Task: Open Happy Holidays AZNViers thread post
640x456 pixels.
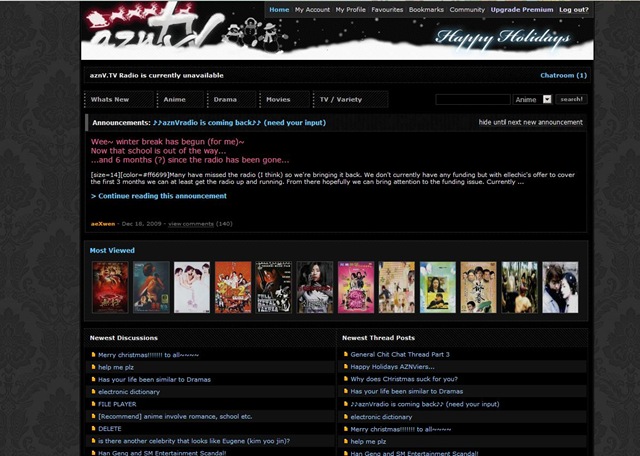Action: pos(392,367)
